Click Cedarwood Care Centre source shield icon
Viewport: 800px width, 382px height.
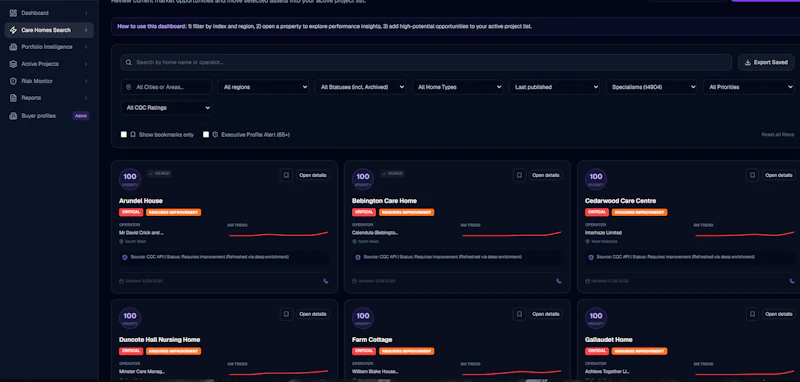[591, 258]
